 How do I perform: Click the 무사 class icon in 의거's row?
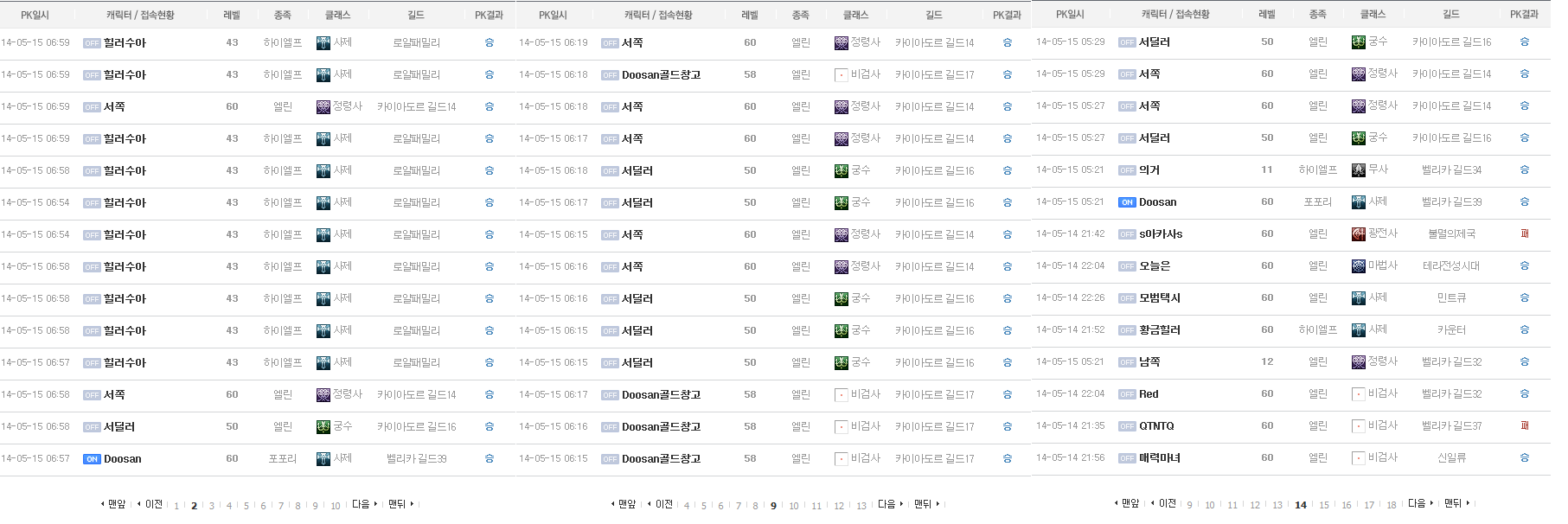(x=1358, y=170)
